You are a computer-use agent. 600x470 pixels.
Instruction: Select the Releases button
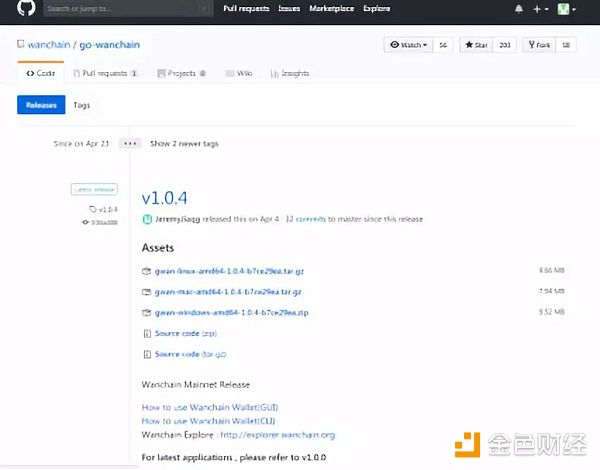(41, 105)
